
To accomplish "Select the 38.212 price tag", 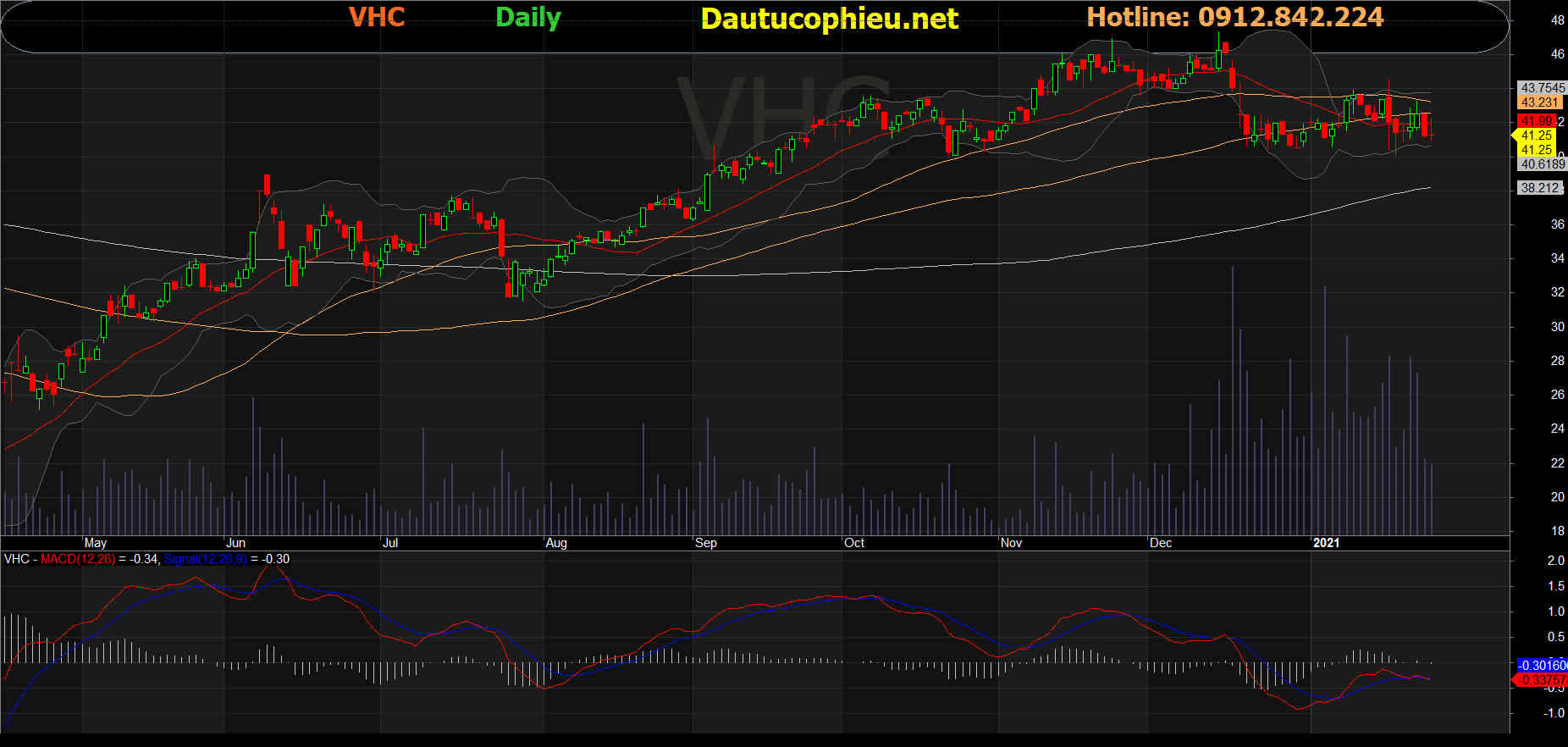I will pos(1539,188).
